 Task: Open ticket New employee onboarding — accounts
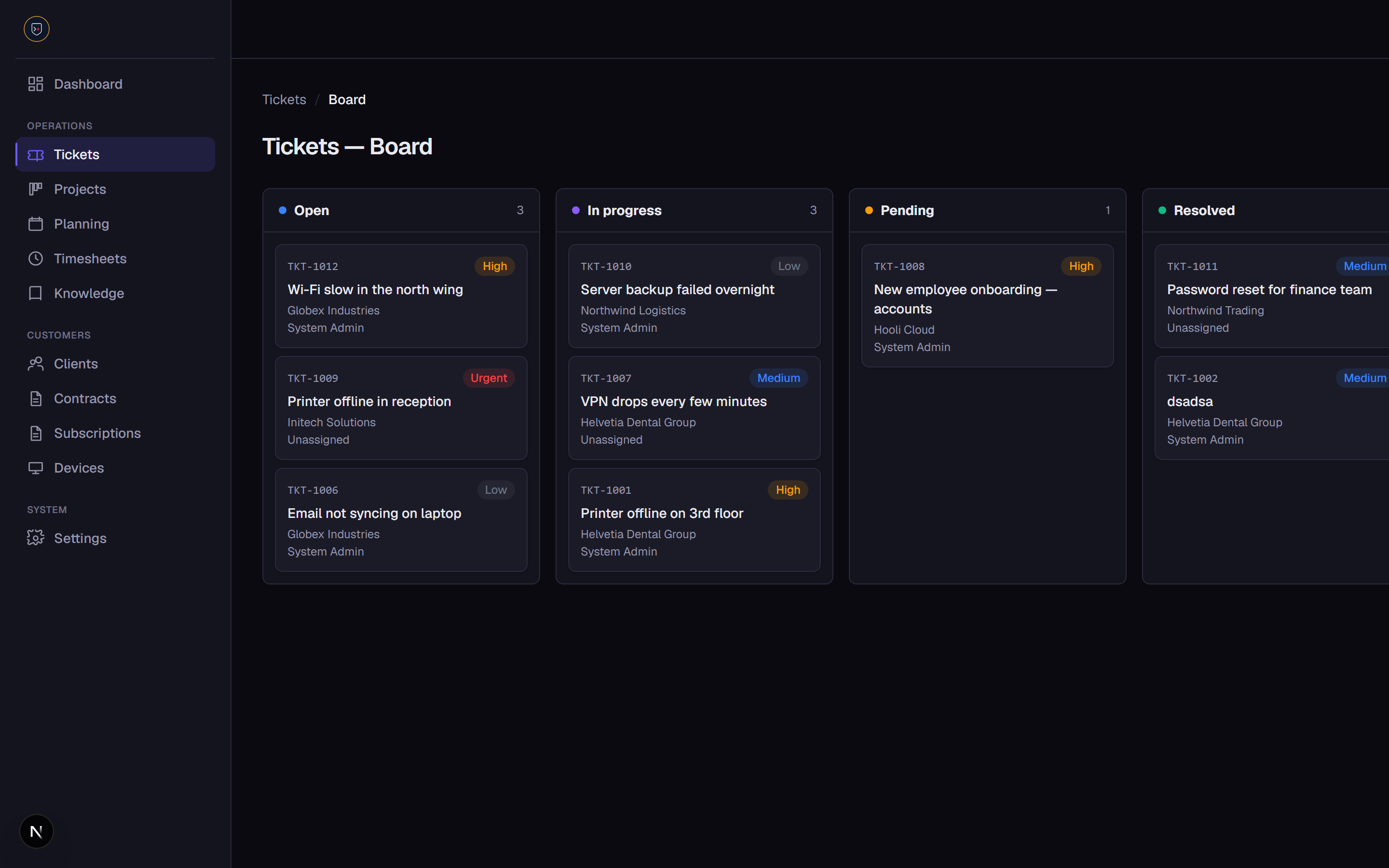pyautogui.click(x=987, y=305)
